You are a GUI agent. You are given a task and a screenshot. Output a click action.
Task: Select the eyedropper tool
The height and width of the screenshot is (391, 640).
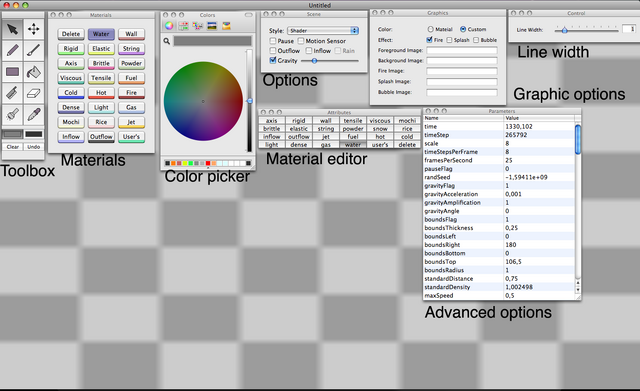click(33, 115)
